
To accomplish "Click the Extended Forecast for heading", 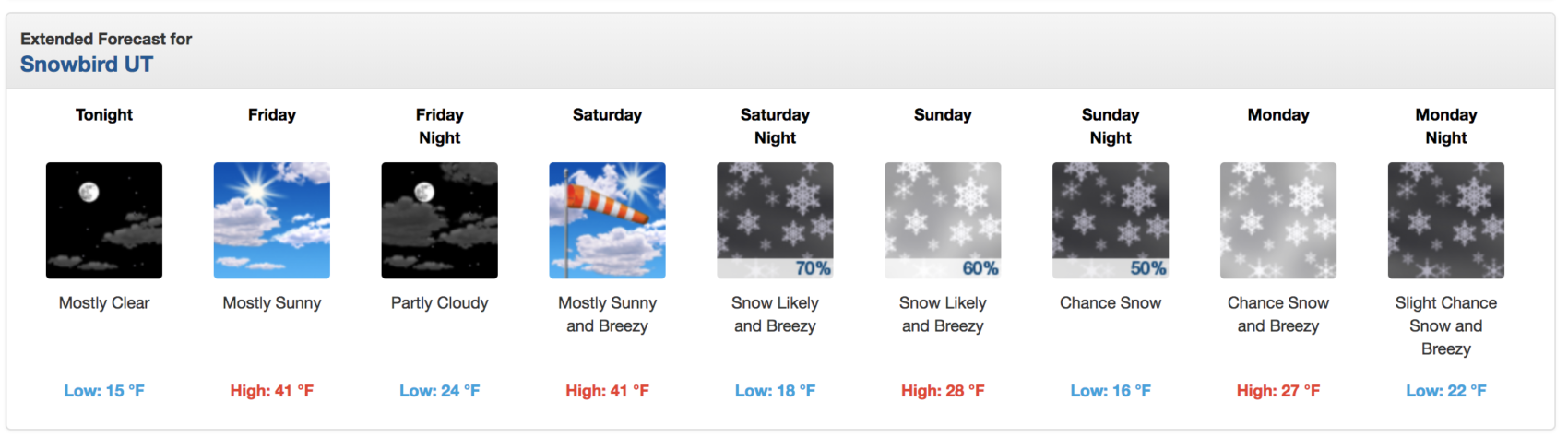I will pos(106,39).
